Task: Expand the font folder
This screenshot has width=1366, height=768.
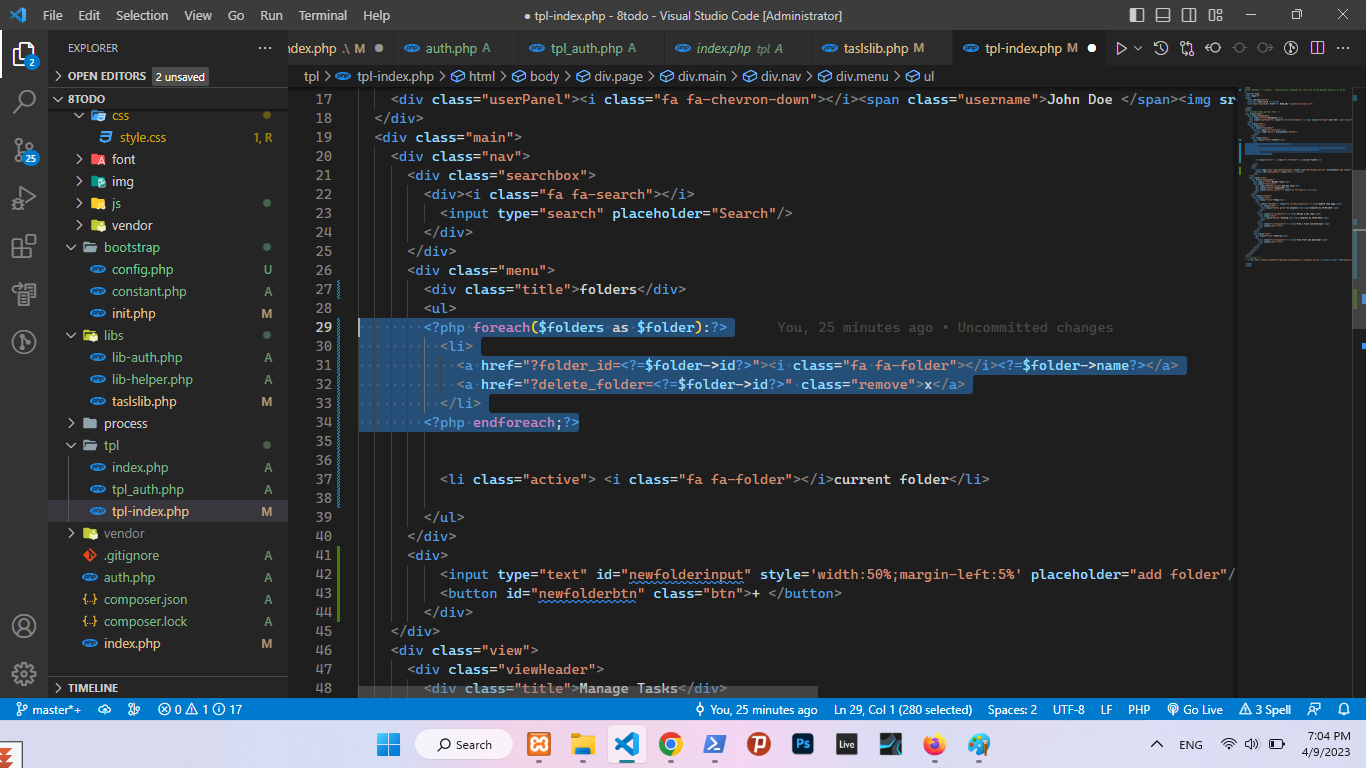Action: click(x=168, y=159)
